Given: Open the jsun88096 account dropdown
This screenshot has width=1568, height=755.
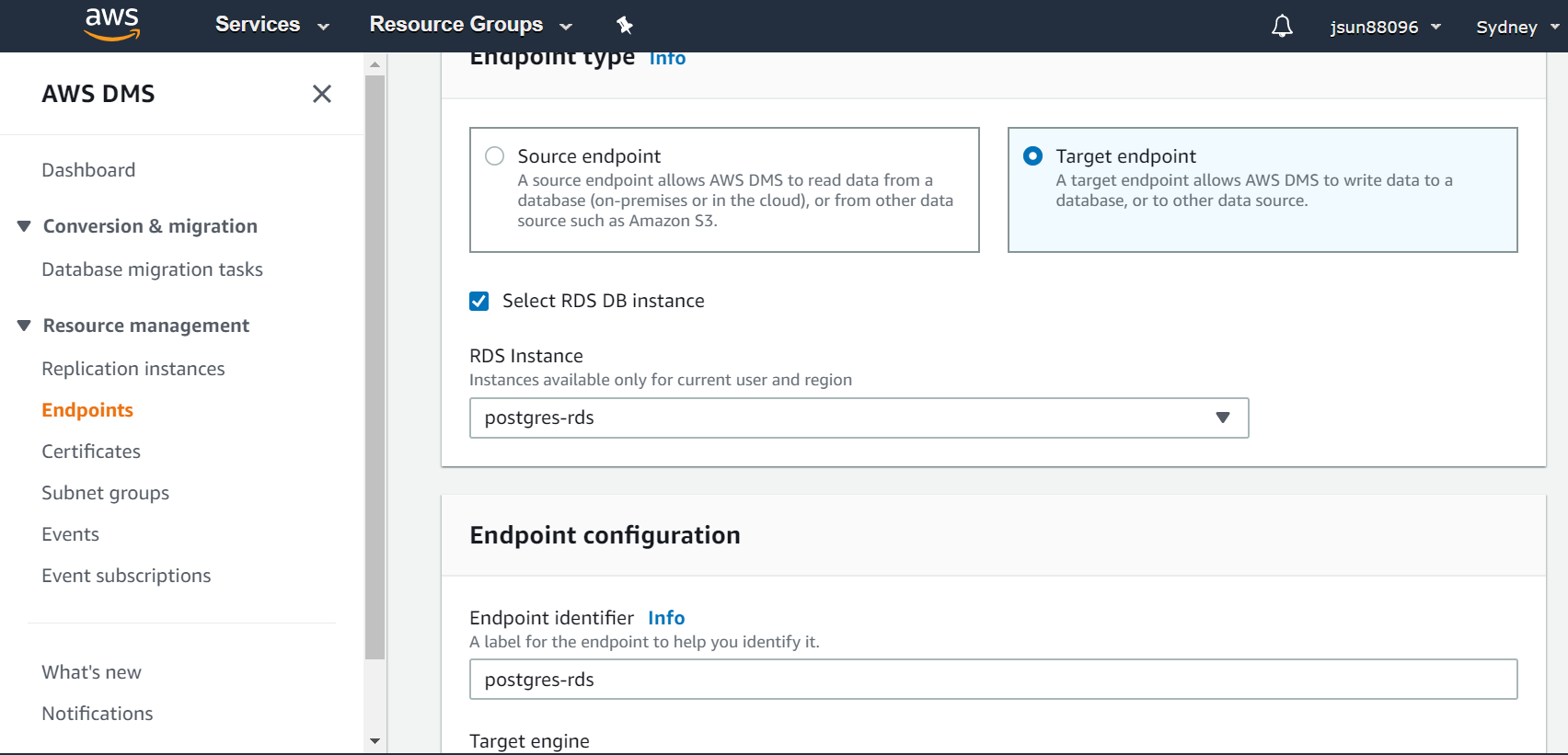Looking at the screenshot, I should [x=1384, y=27].
